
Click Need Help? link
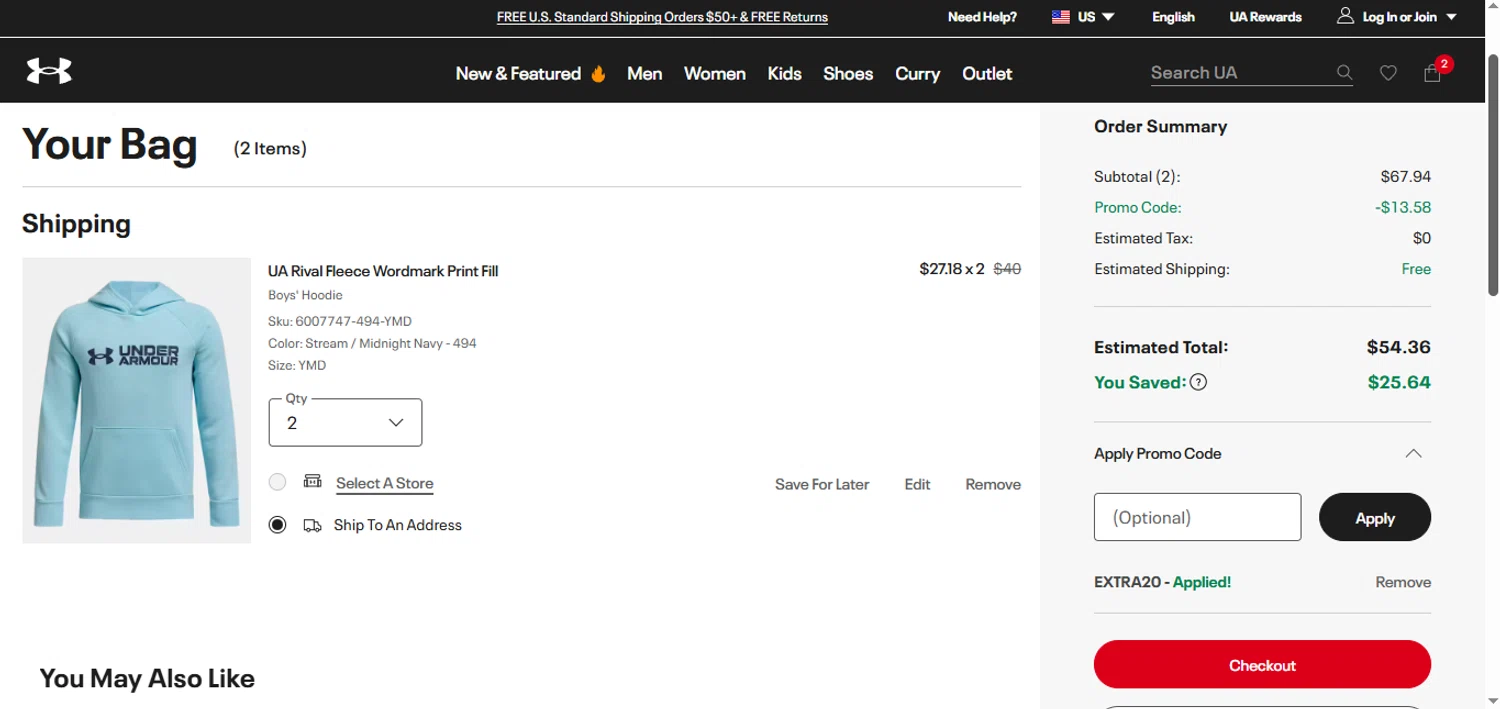pyautogui.click(x=982, y=17)
